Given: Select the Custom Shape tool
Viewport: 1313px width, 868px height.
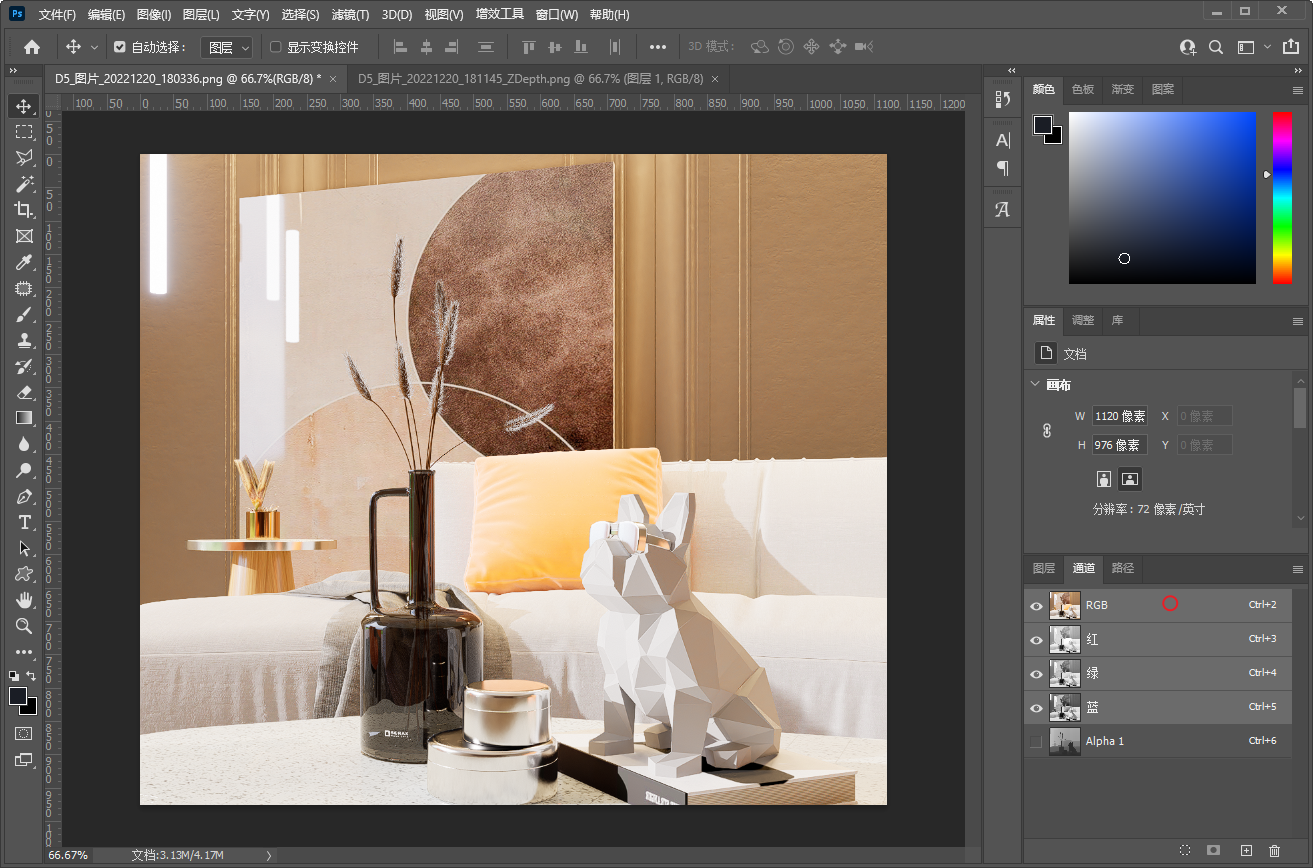Looking at the screenshot, I should [x=24, y=574].
